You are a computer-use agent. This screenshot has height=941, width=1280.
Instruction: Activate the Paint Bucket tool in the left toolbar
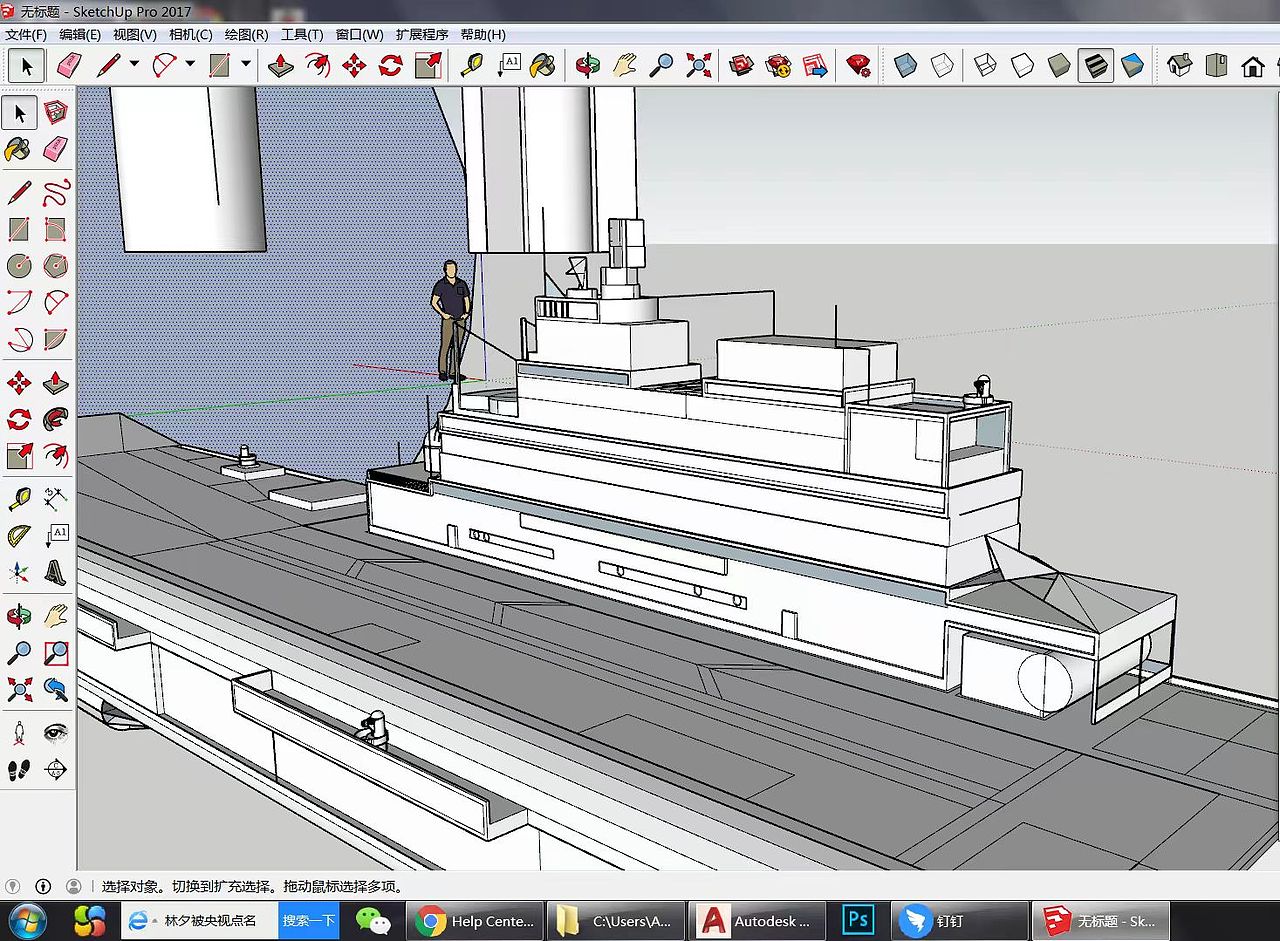point(18,150)
